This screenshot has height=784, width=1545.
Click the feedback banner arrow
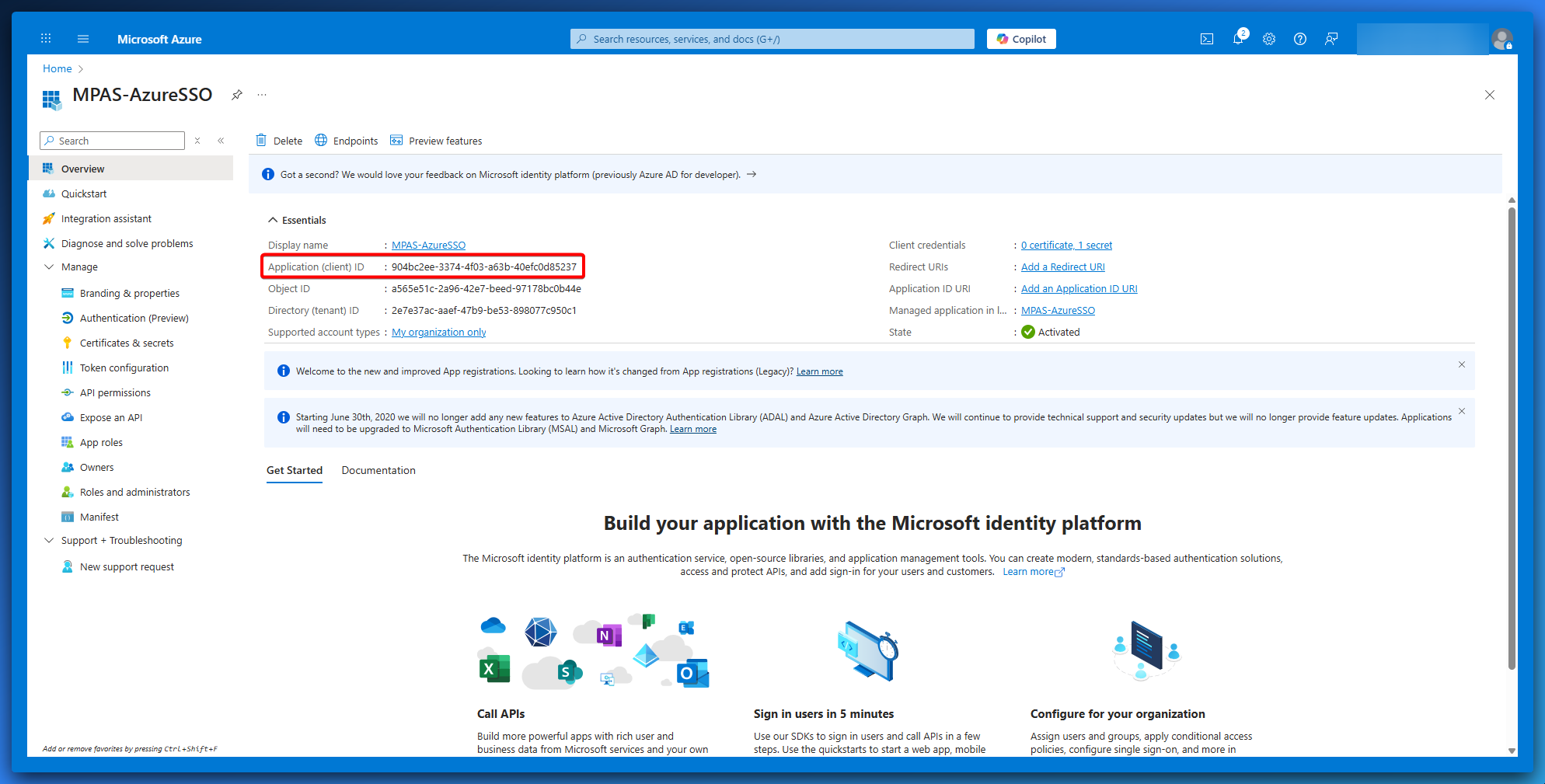pyautogui.click(x=752, y=174)
